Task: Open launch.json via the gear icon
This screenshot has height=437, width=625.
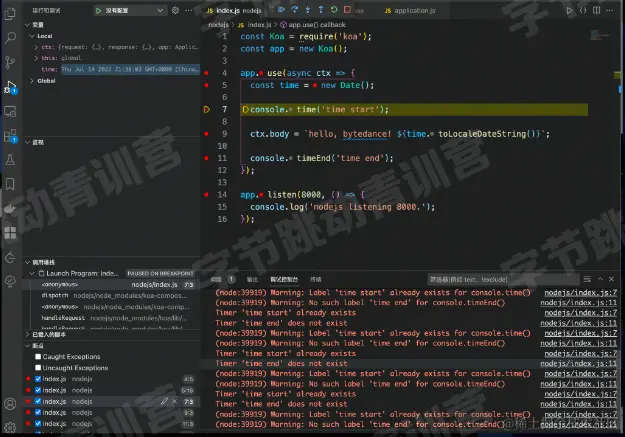Action: tap(175, 10)
